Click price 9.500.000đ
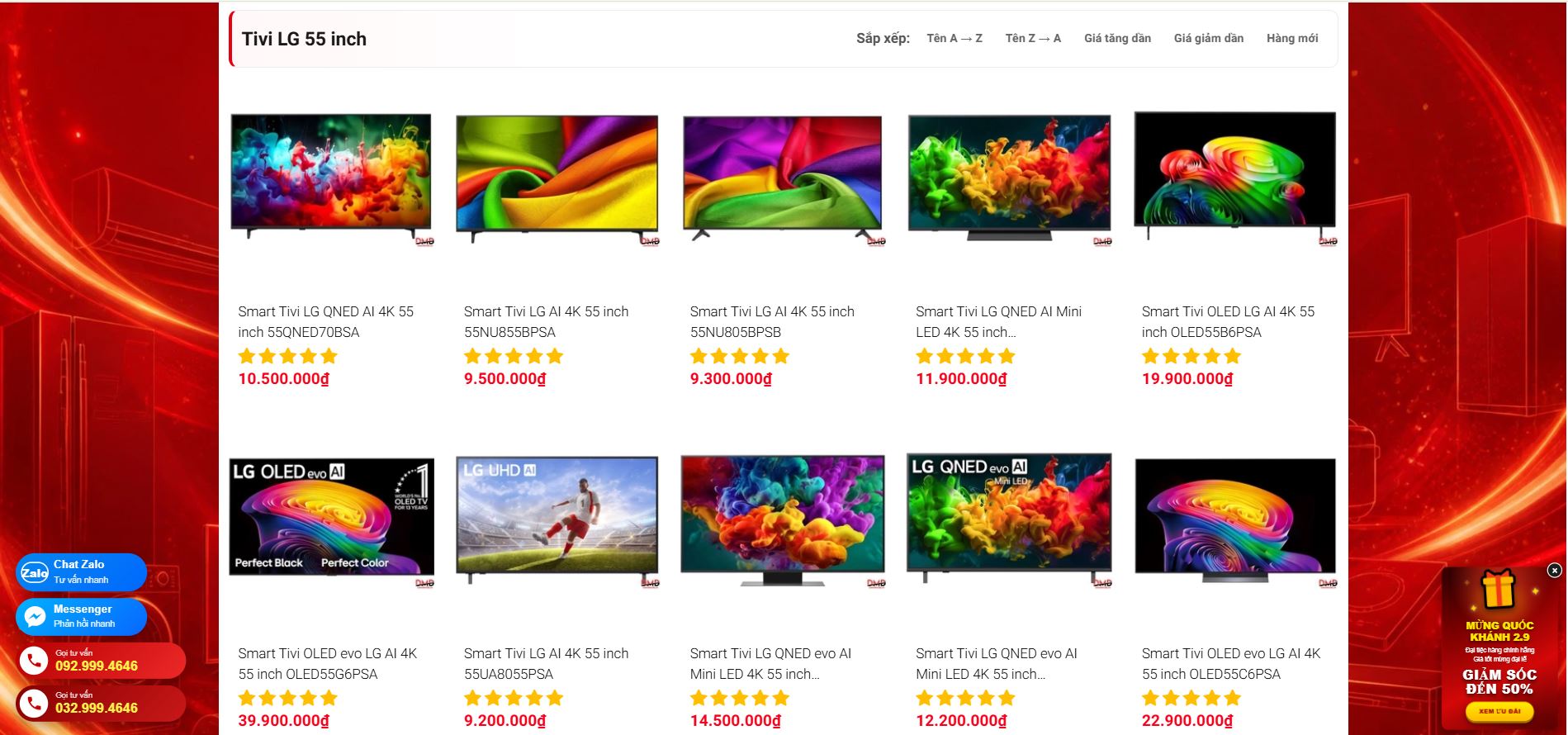This screenshot has height=735, width=1568. (505, 379)
